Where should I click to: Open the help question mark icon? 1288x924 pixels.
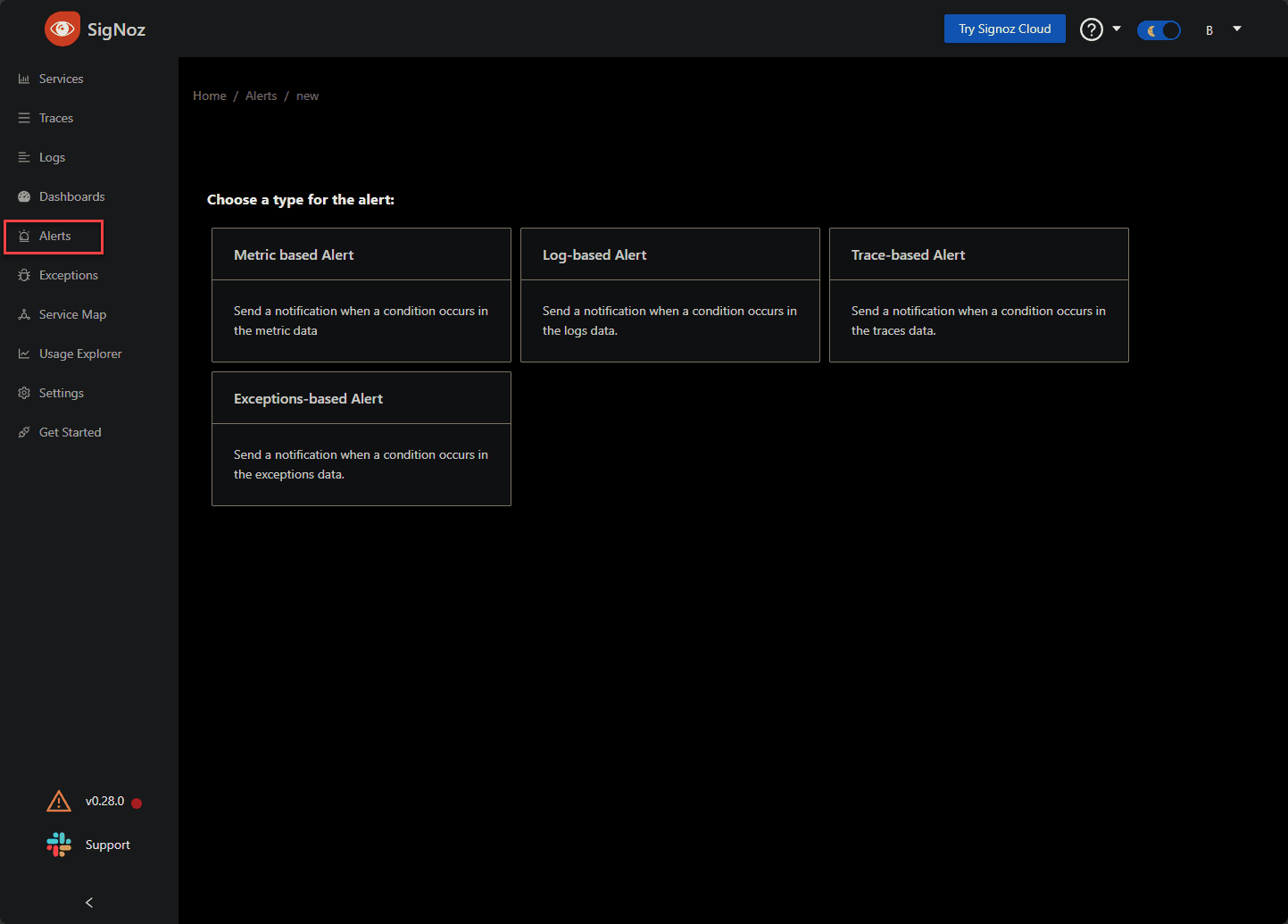click(x=1091, y=29)
